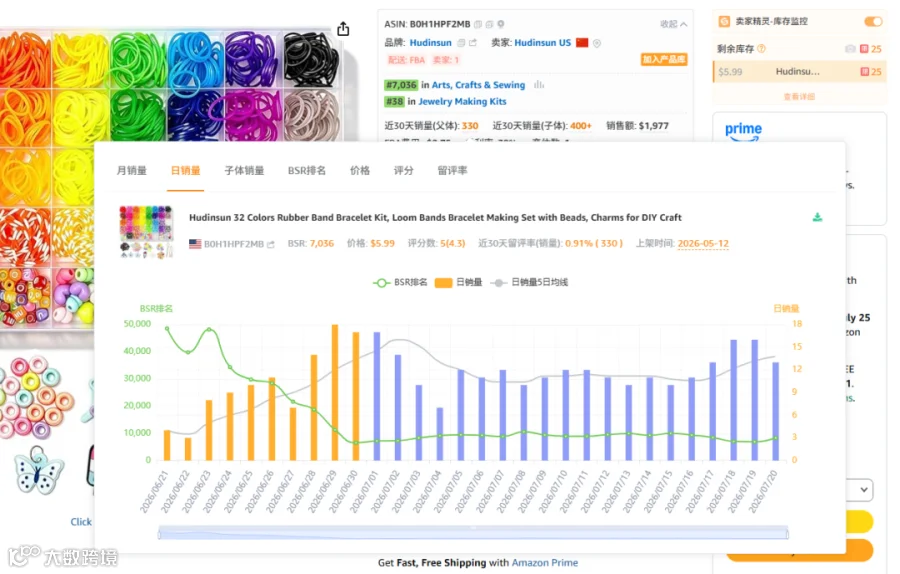Click the 销售额 $1,977 value
Screen dimensions: 900x574
654,126
